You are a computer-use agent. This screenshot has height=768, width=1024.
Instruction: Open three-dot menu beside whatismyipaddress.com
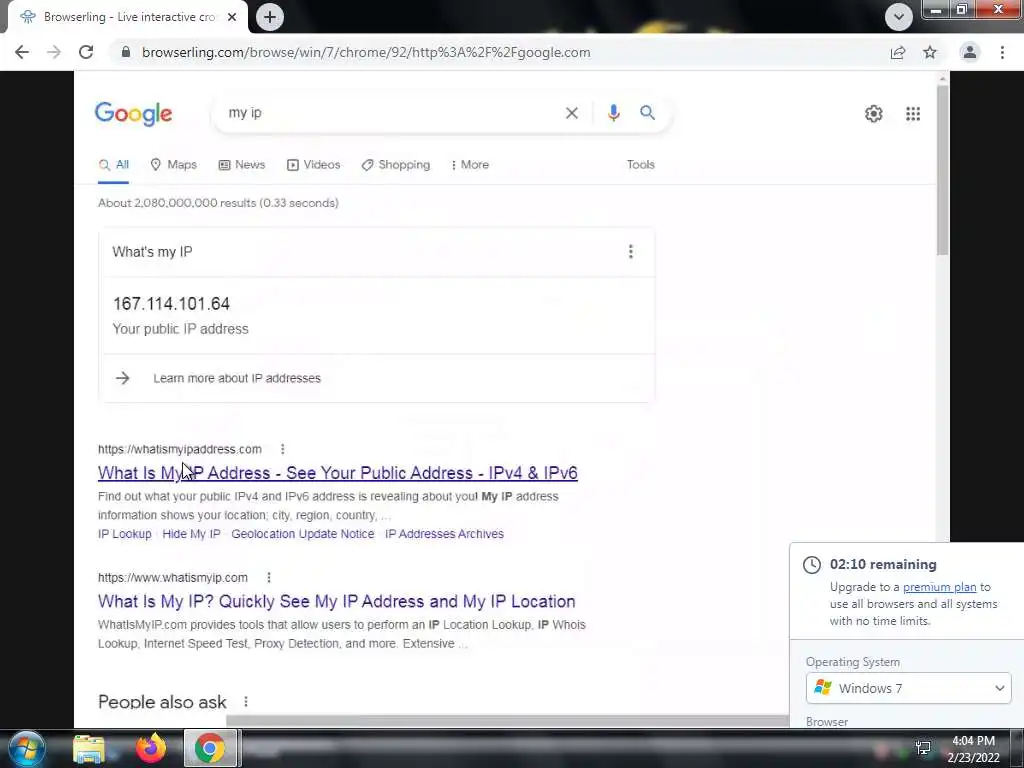click(282, 449)
